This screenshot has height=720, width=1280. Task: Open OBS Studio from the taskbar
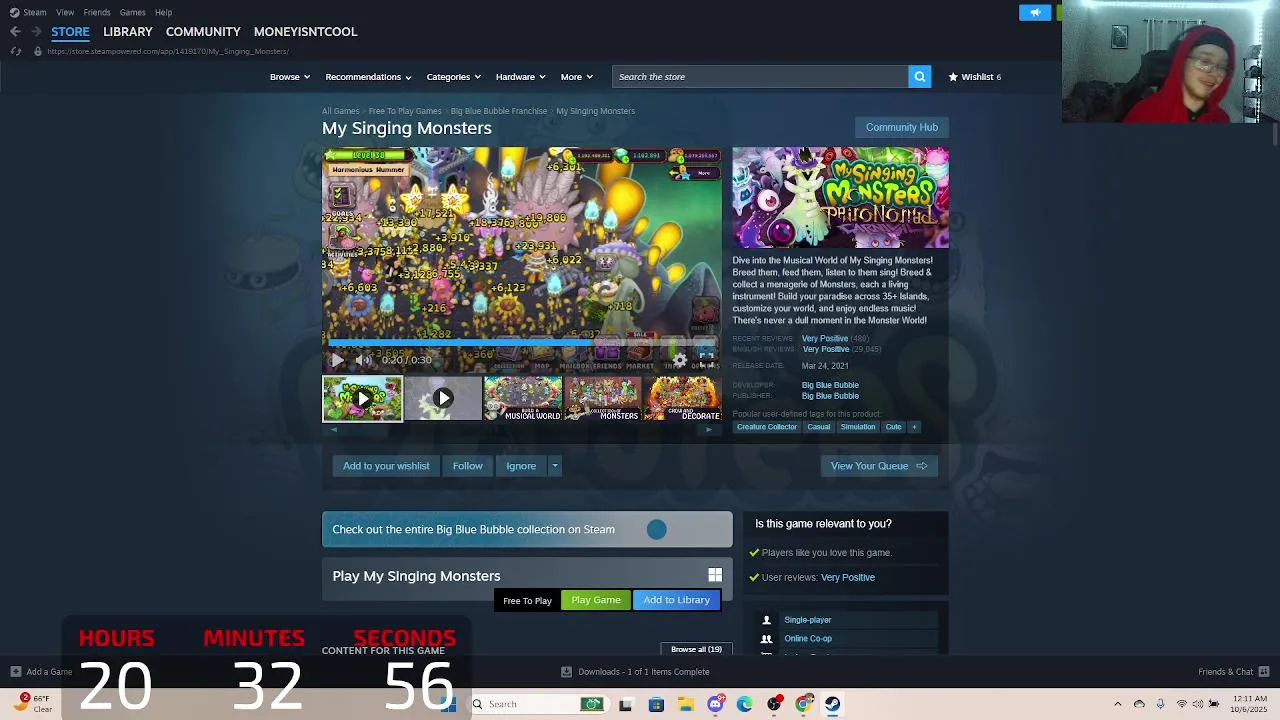point(774,704)
